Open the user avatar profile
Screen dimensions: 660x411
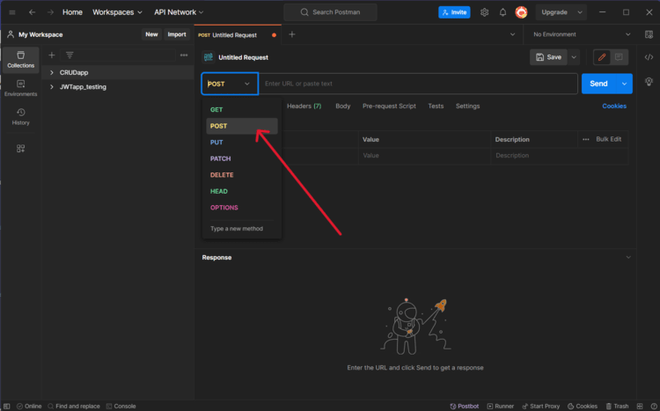click(521, 12)
